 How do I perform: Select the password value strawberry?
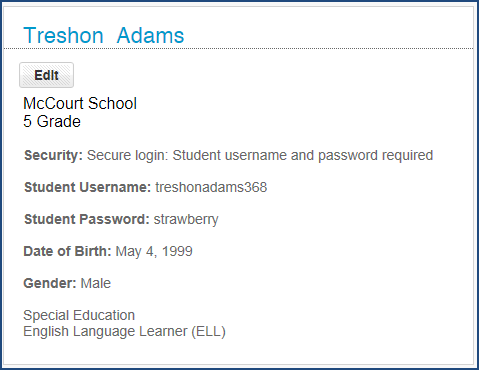coord(186,219)
